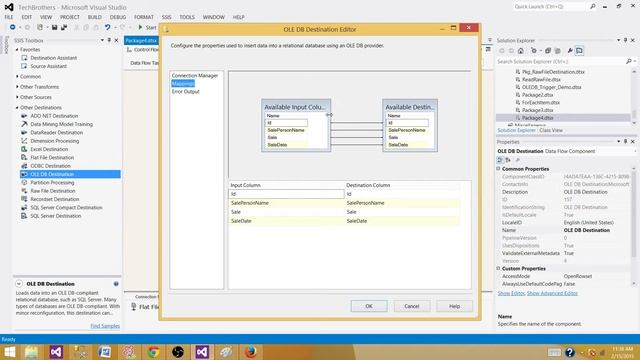
Task: Collapse the OLE DB Destination description pane chevron
Action: (x=19, y=284)
